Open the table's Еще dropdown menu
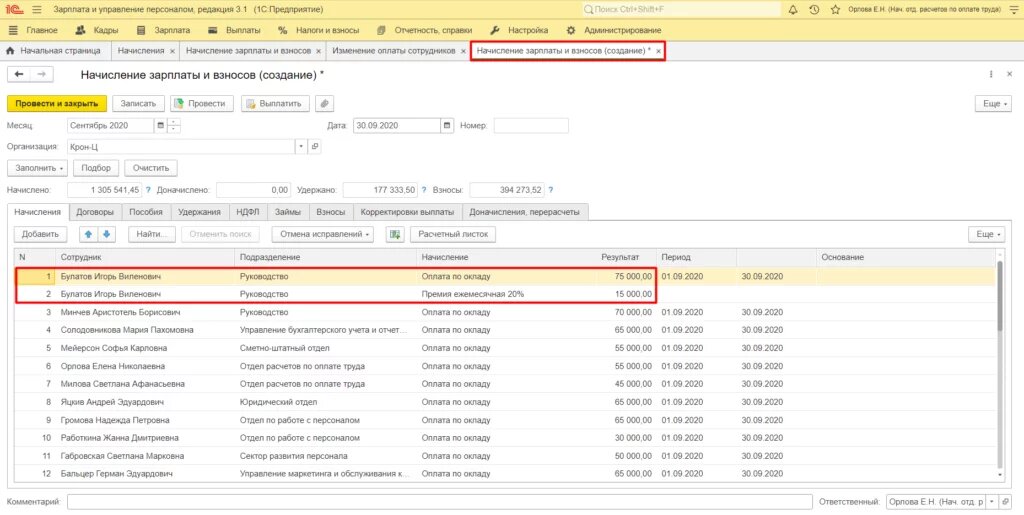Image resolution: width=1024 pixels, height=515 pixels. (986, 234)
